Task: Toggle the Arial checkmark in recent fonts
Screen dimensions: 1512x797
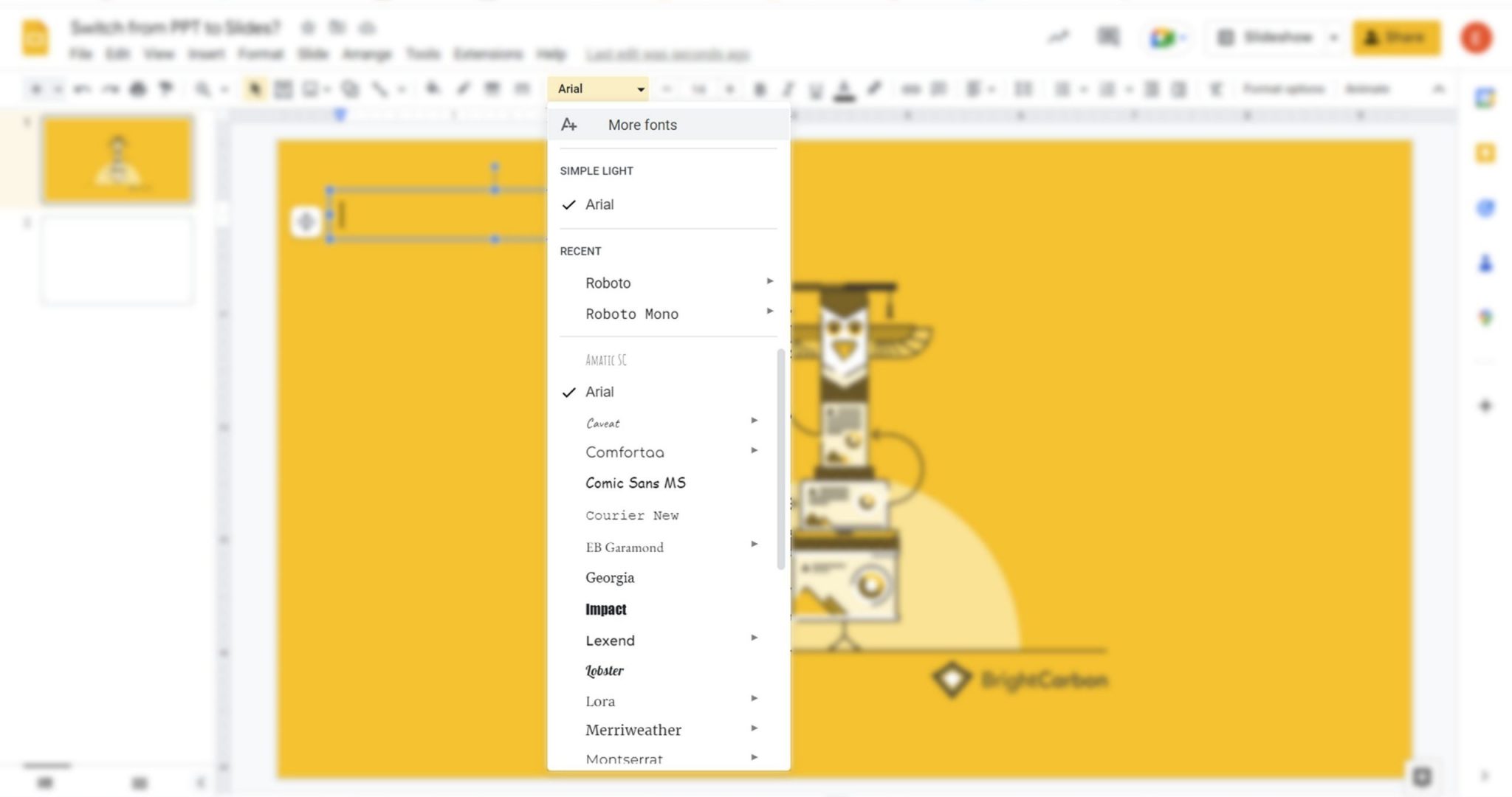Action: [599, 392]
